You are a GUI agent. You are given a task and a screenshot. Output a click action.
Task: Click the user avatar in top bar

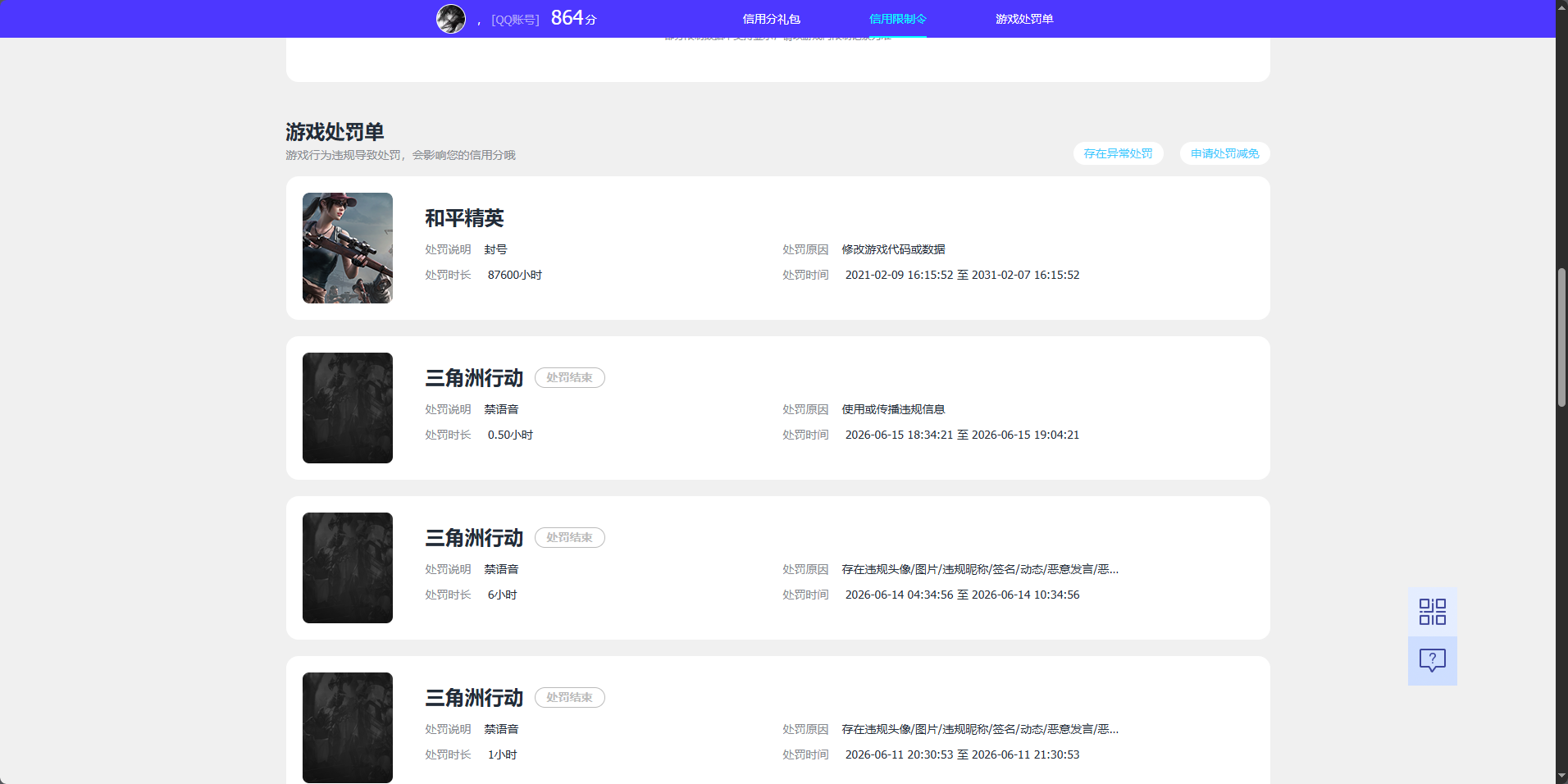pyautogui.click(x=451, y=19)
